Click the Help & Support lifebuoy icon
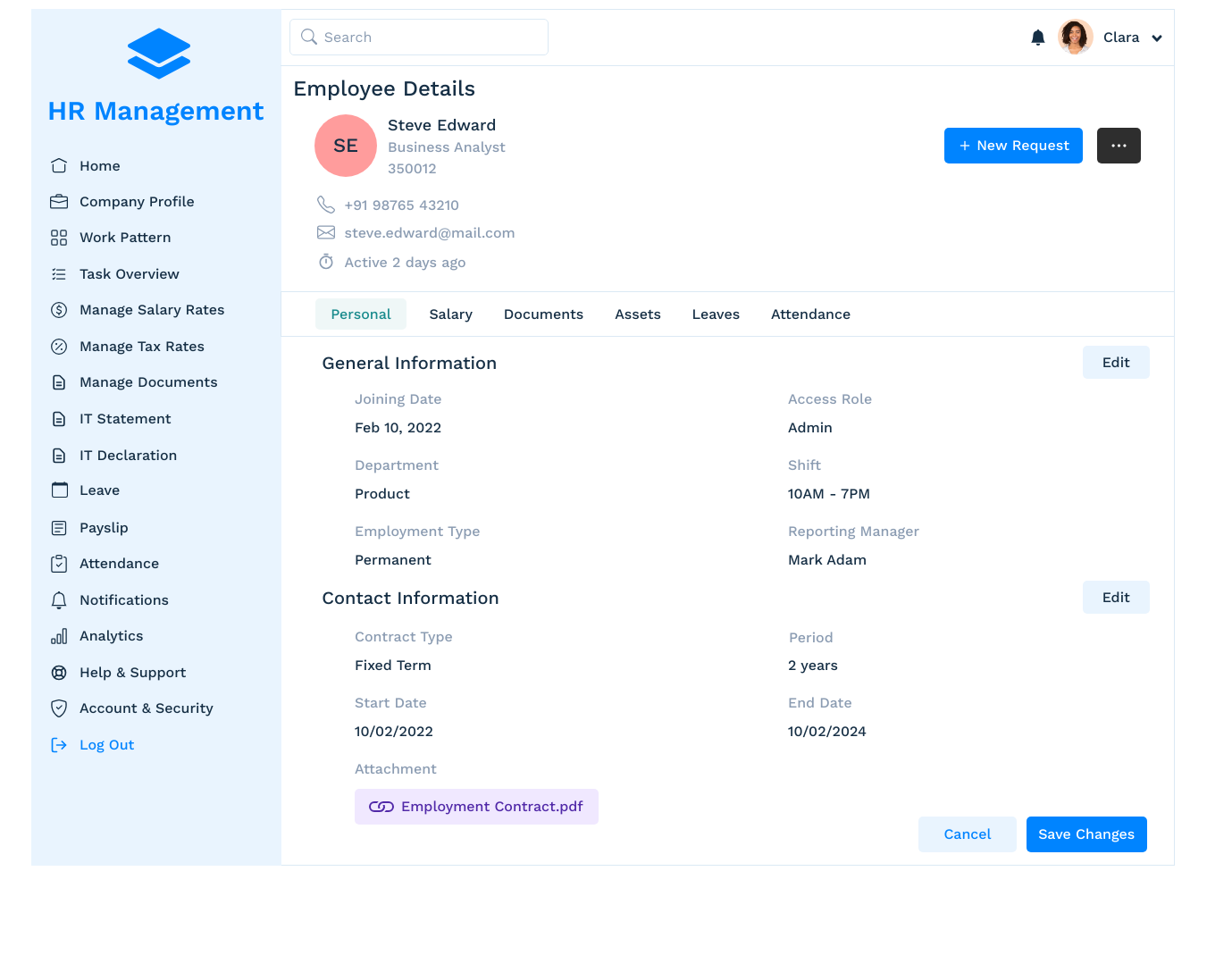Screen dimensions: 1232x955 [x=59, y=673]
